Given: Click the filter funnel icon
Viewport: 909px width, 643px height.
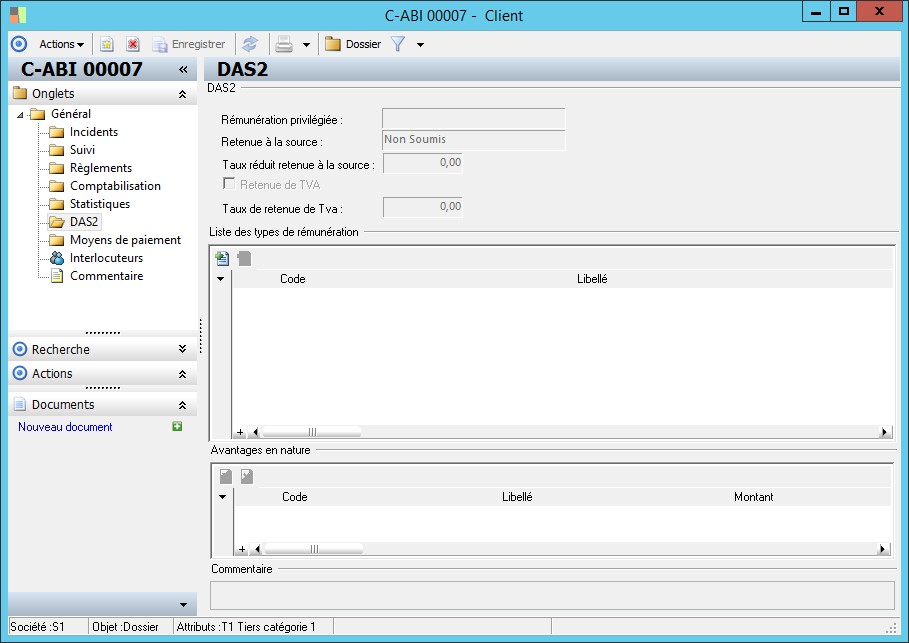Looking at the screenshot, I should (398, 44).
